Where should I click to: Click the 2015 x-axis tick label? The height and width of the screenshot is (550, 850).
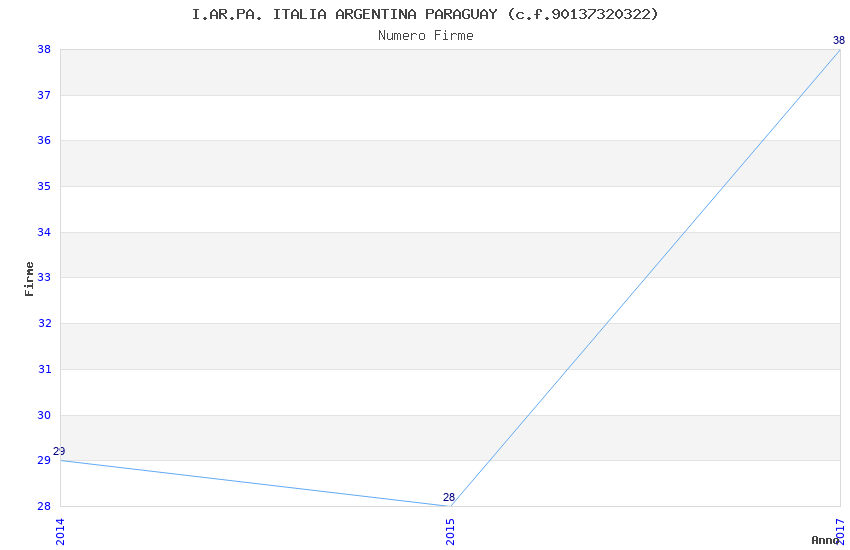tap(450, 532)
